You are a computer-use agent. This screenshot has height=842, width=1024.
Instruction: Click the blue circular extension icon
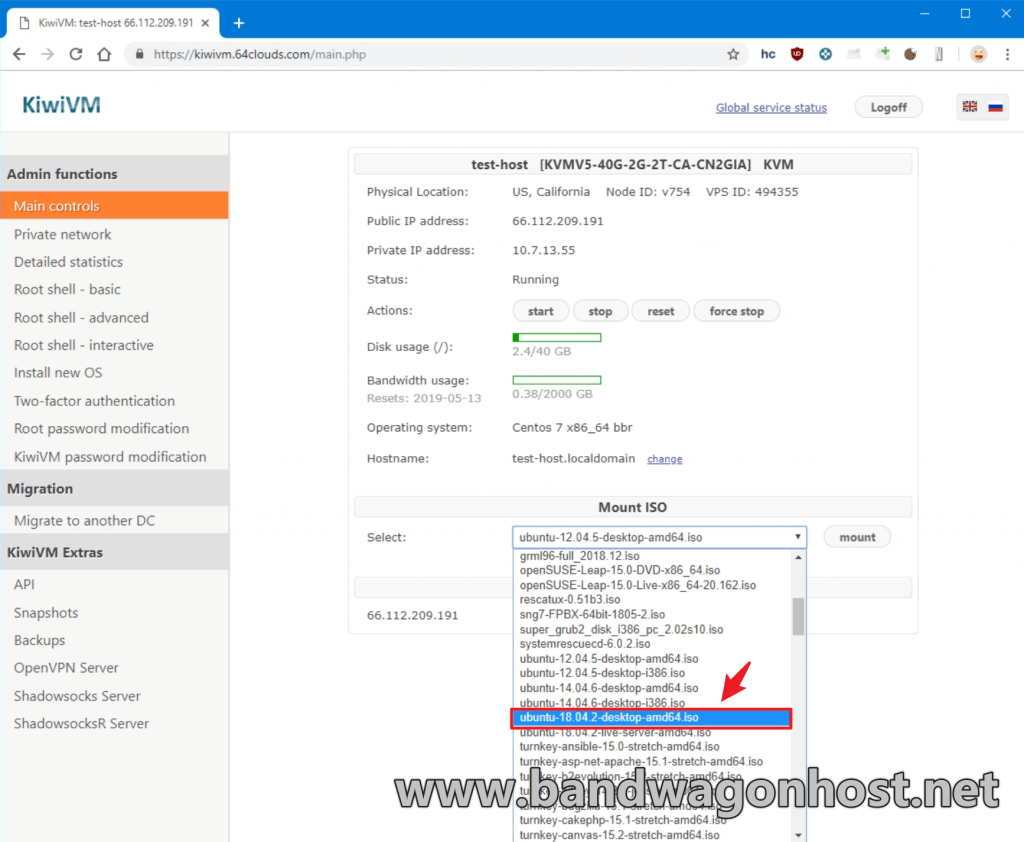coord(825,54)
